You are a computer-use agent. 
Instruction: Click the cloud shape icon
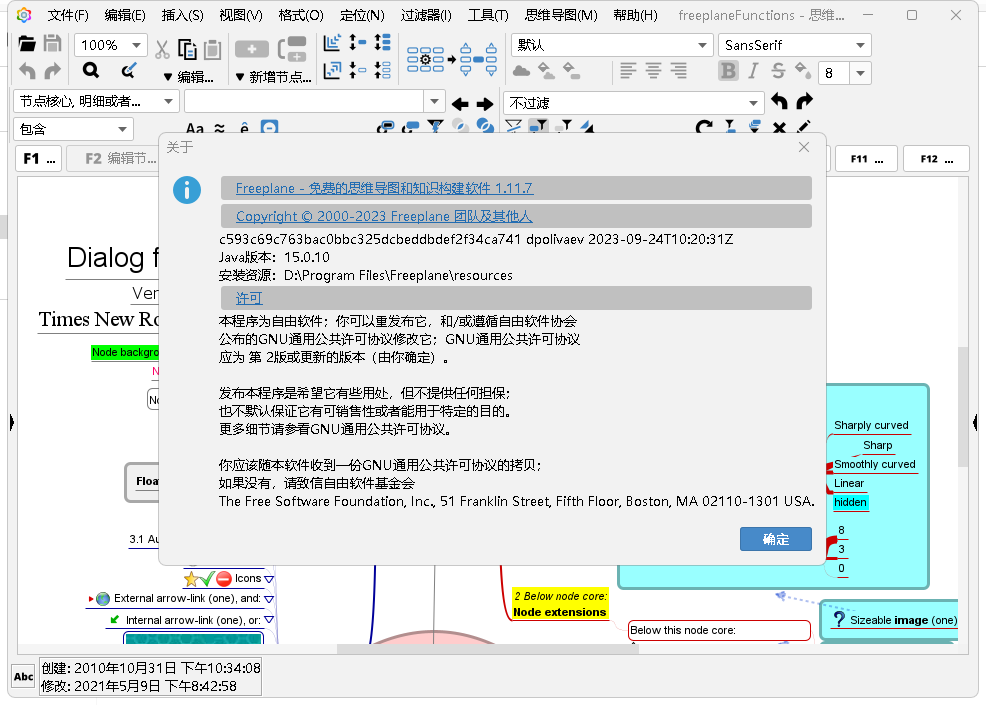[x=521, y=71]
